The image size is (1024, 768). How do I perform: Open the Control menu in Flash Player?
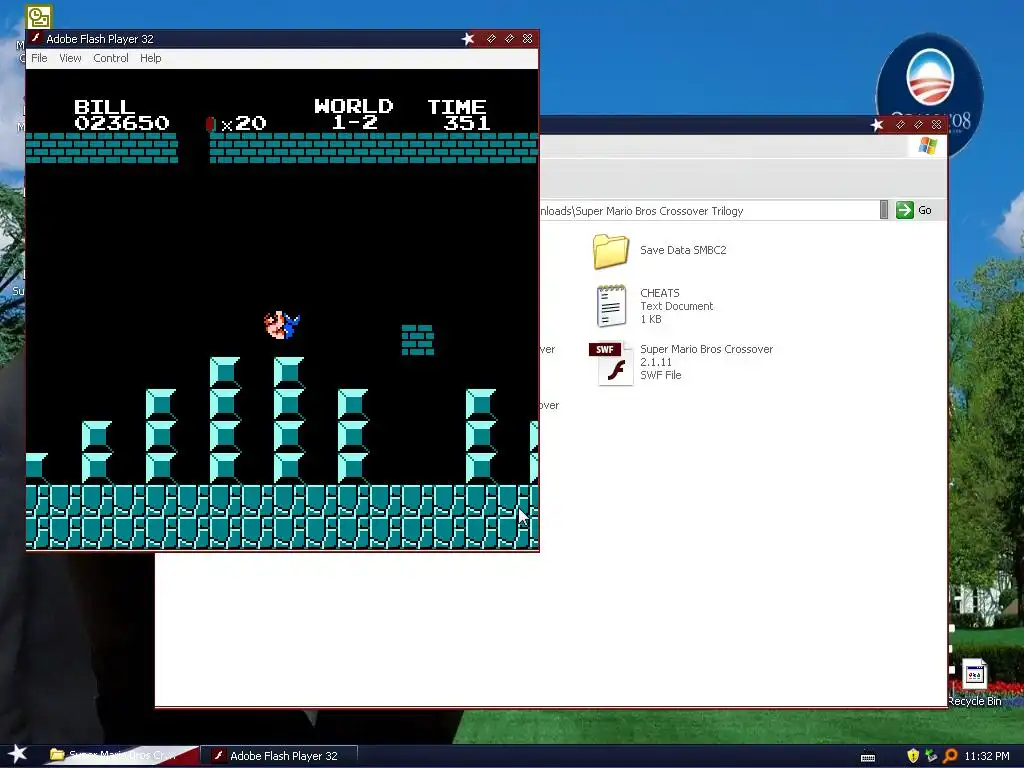110,58
